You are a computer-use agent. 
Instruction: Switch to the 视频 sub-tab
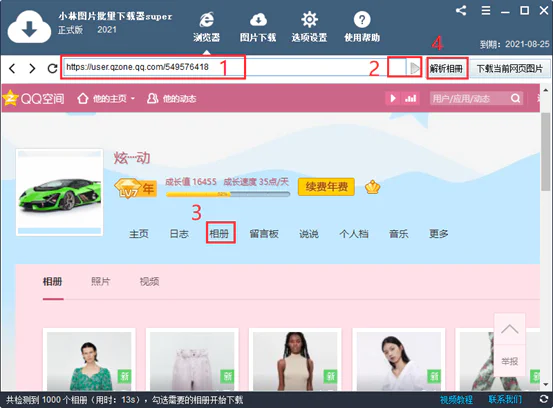click(150, 282)
